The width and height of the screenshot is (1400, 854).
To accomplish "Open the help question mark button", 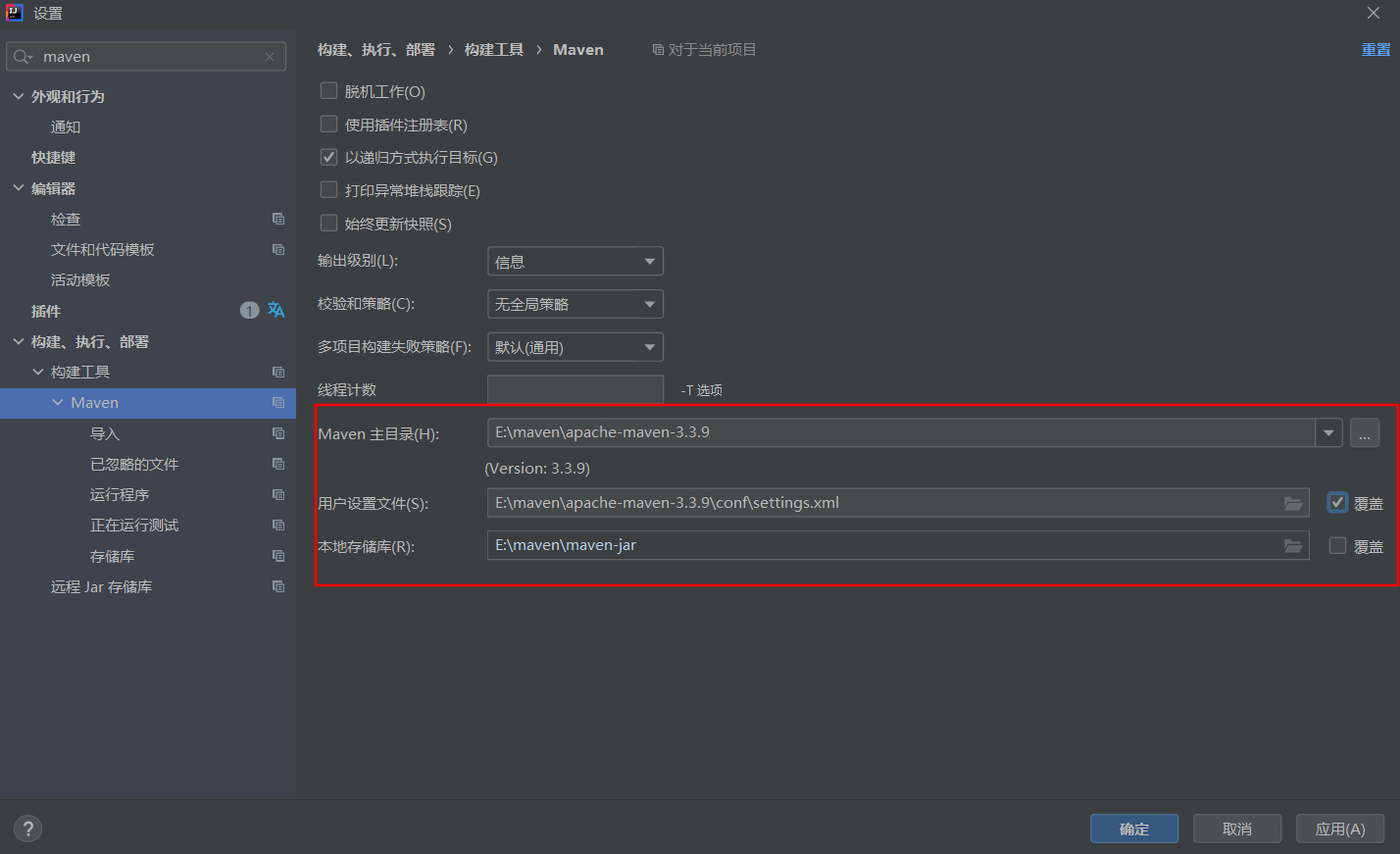I will tap(27, 829).
